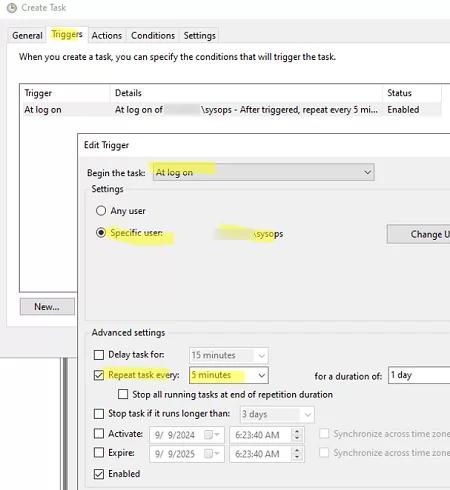Switch to the Actions tab
Screen dimensions: 450x490
point(107,35)
